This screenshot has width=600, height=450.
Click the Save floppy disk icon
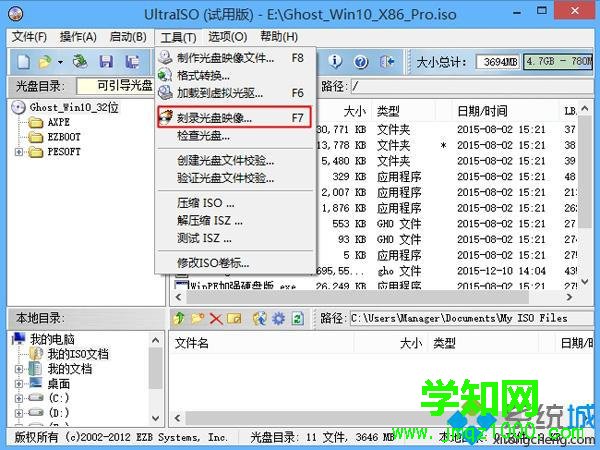(106, 62)
